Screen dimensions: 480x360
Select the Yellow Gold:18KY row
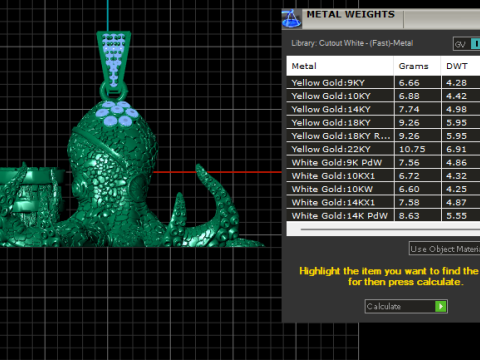point(383,123)
